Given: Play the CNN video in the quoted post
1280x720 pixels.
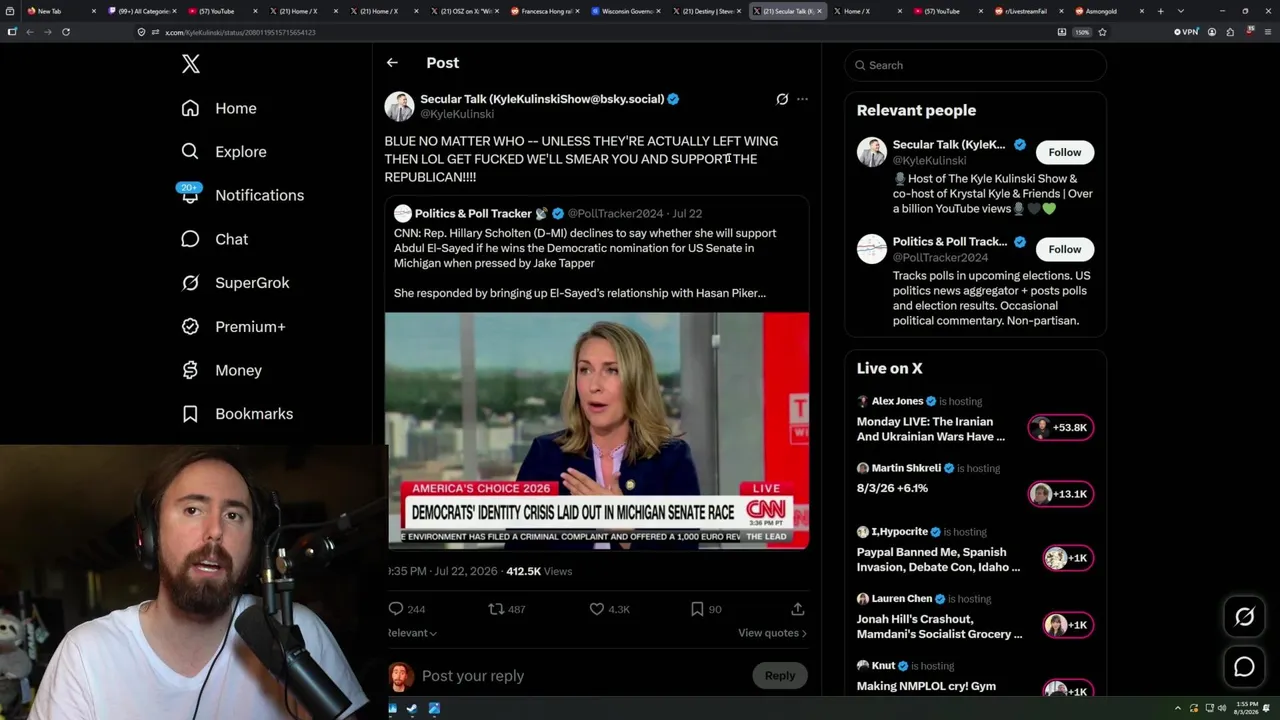Looking at the screenshot, I should [597, 430].
